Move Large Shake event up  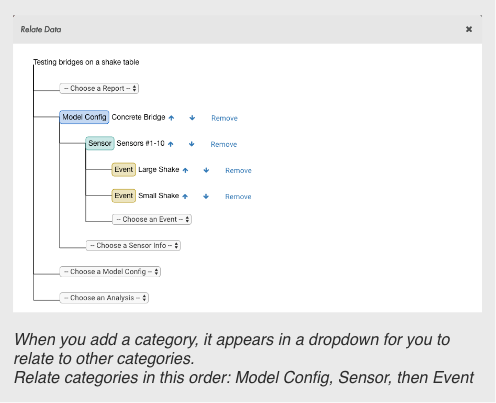point(185,170)
